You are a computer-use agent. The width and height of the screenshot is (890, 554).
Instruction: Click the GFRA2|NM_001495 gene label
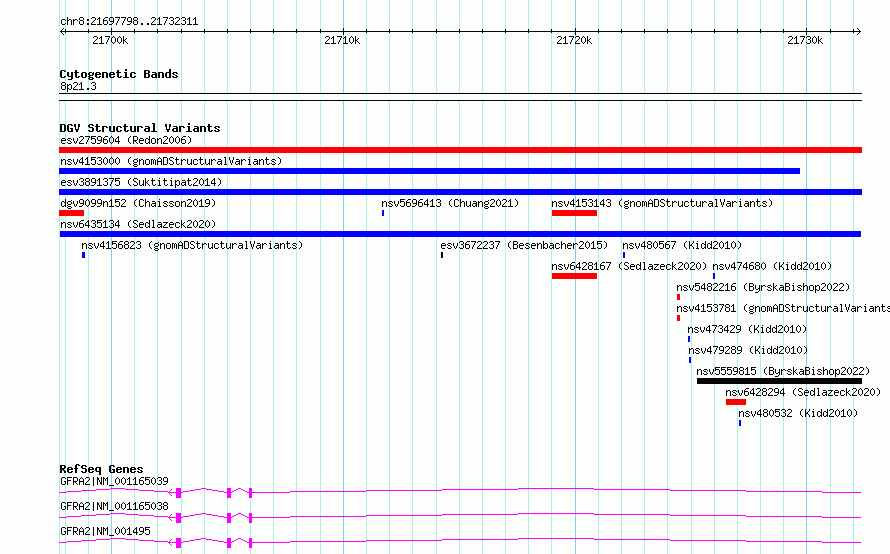pos(106,531)
